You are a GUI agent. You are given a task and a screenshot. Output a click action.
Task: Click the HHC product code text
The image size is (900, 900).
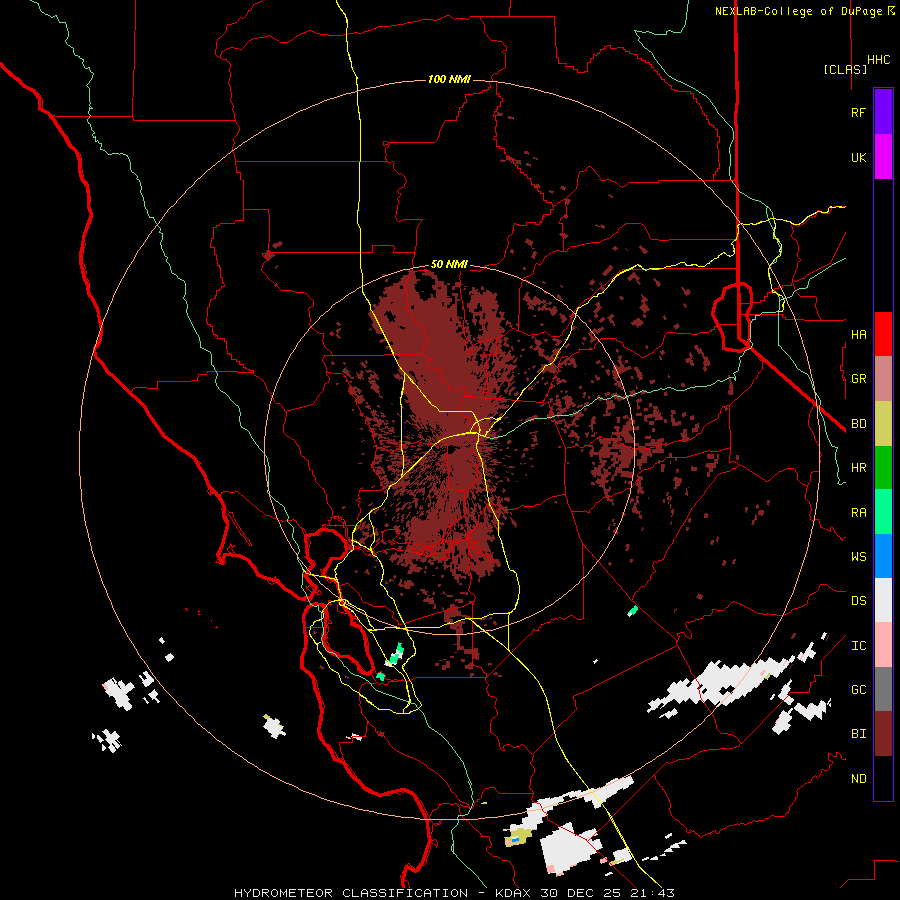tap(878, 60)
